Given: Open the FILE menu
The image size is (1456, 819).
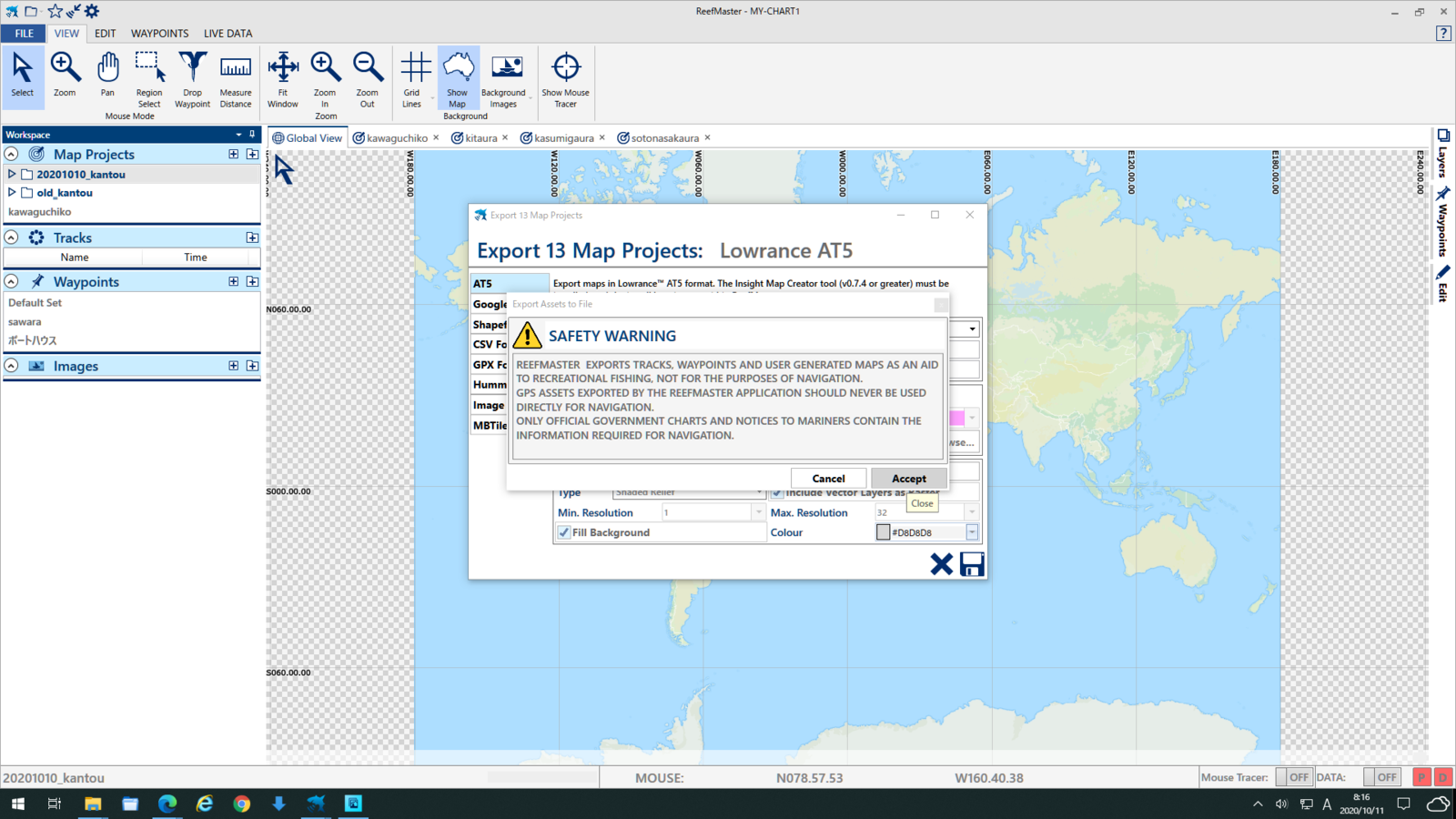Looking at the screenshot, I should point(24,33).
